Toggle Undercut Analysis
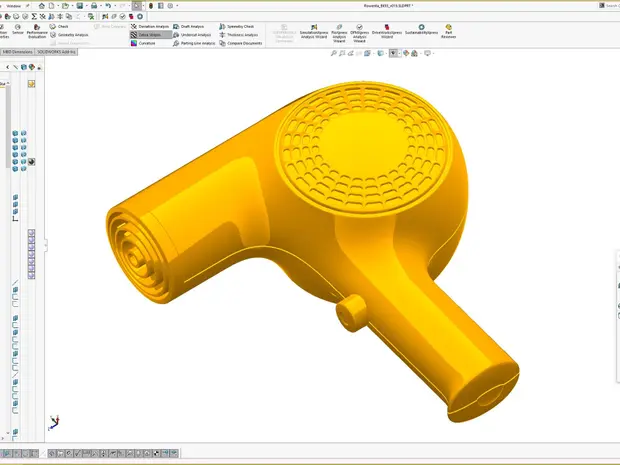Screen dimensions: 620x465 point(192,35)
